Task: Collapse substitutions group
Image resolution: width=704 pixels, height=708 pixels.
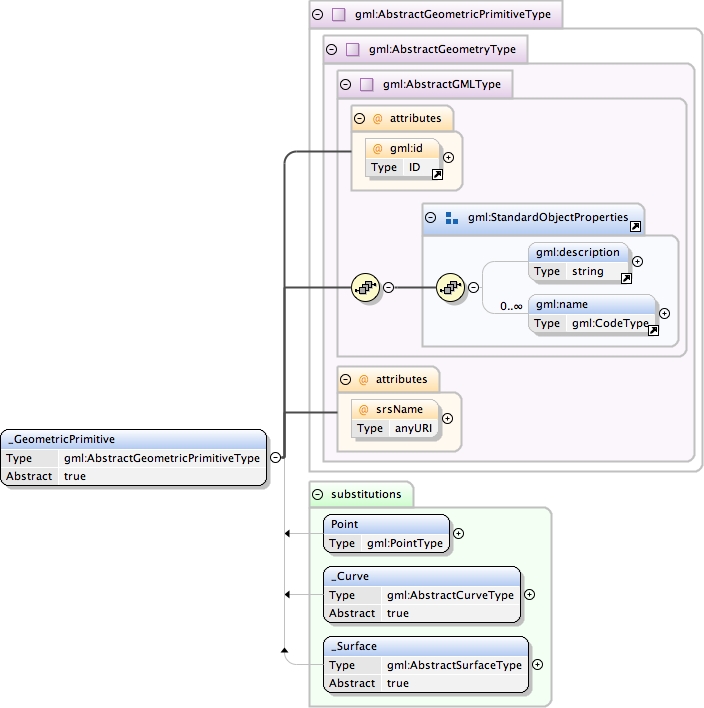Action: [x=317, y=494]
